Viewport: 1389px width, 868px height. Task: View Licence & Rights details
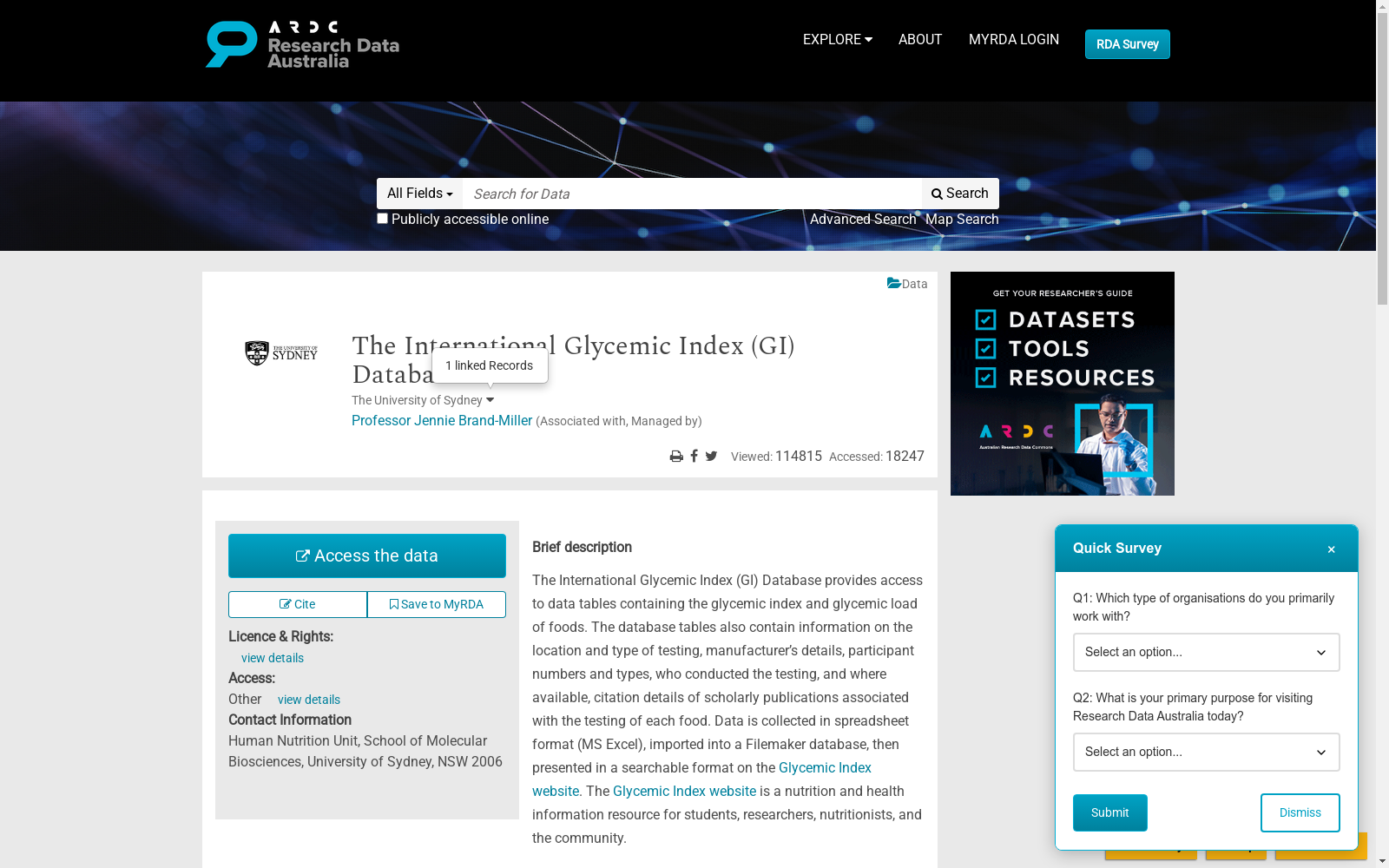(x=273, y=658)
